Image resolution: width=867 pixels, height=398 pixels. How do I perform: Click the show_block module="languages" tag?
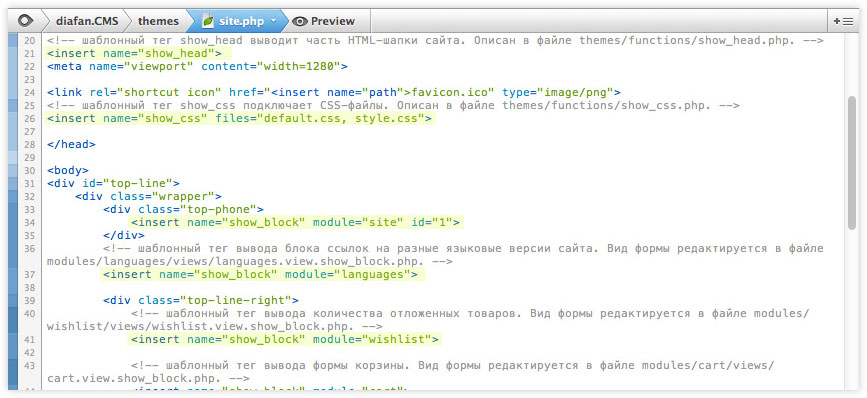[260, 274]
